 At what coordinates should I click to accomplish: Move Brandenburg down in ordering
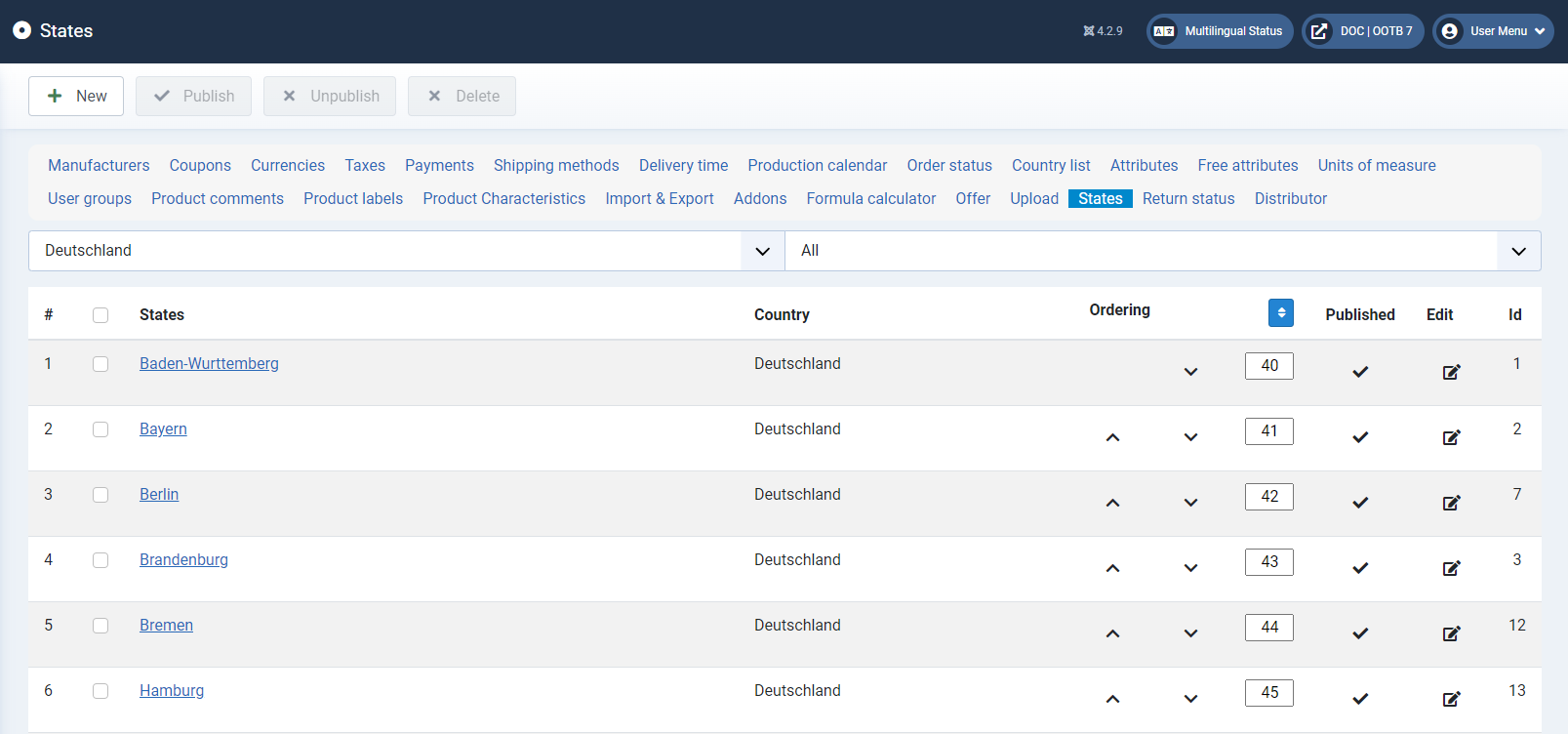click(x=1190, y=568)
